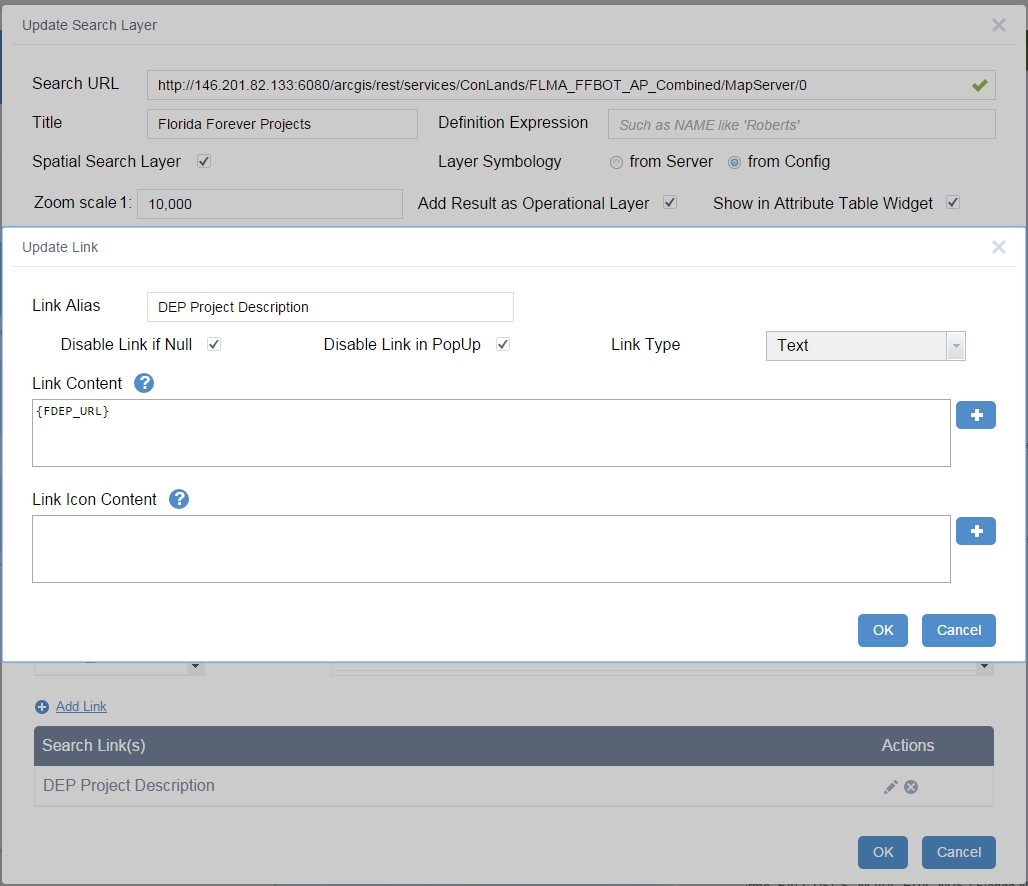1028x886 pixels.
Task: Click the Title field 'Florida Forever Projects'
Action: pyautogui.click(x=282, y=124)
